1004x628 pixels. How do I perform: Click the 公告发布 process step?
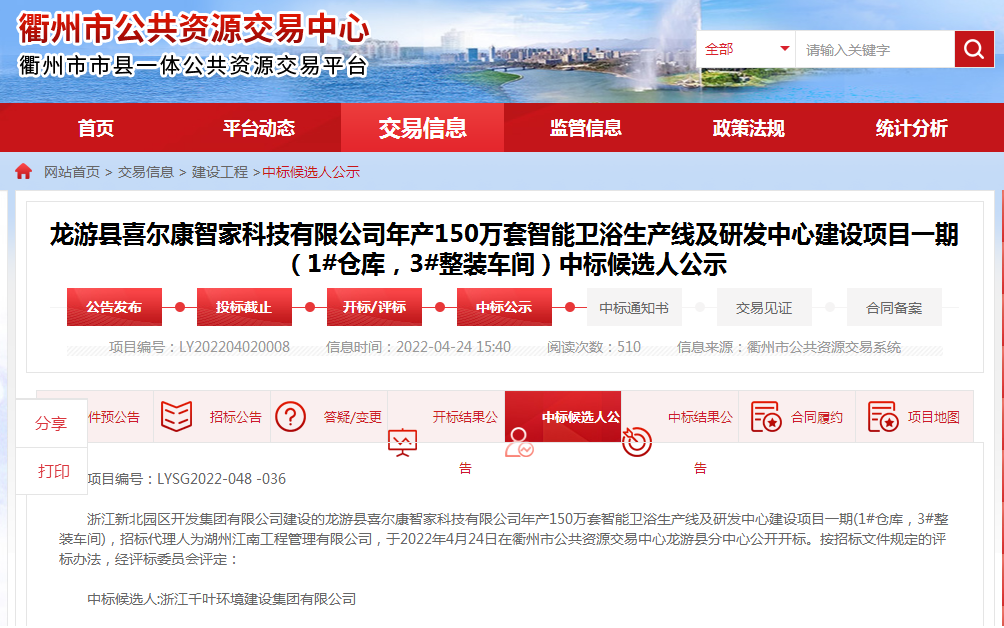point(114,307)
